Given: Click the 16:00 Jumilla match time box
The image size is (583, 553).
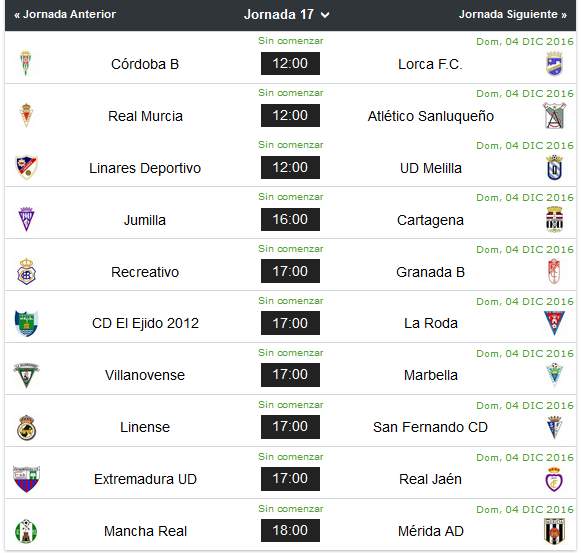Looking at the screenshot, I should pyautogui.click(x=290, y=219).
